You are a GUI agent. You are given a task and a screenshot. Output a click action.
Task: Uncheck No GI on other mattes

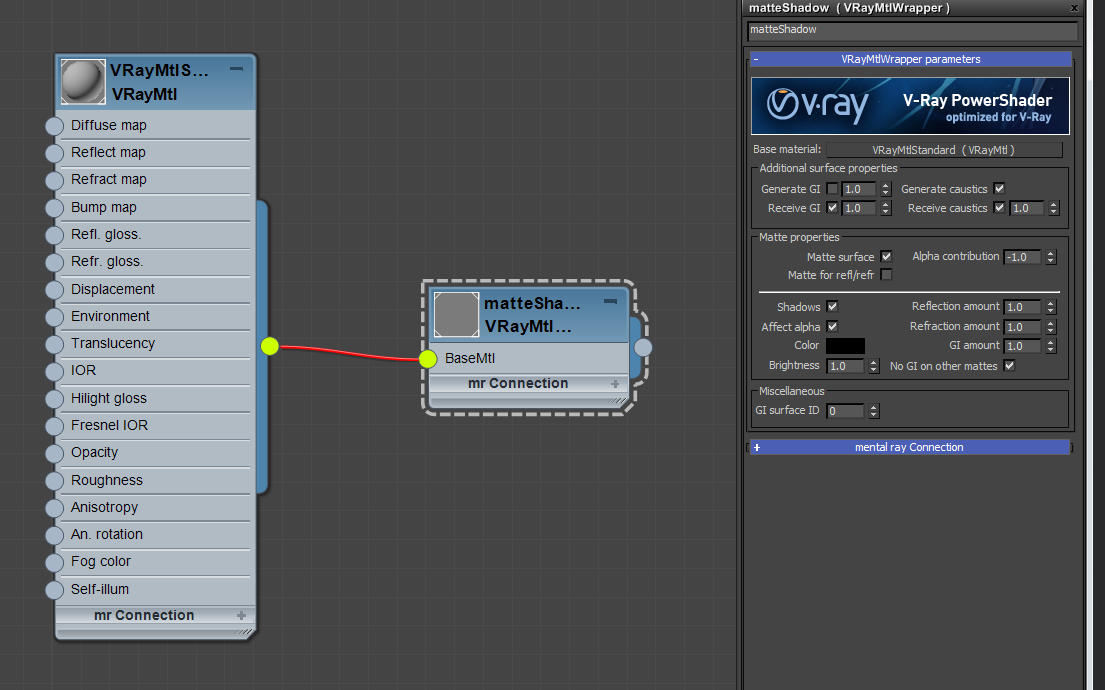coord(1009,365)
